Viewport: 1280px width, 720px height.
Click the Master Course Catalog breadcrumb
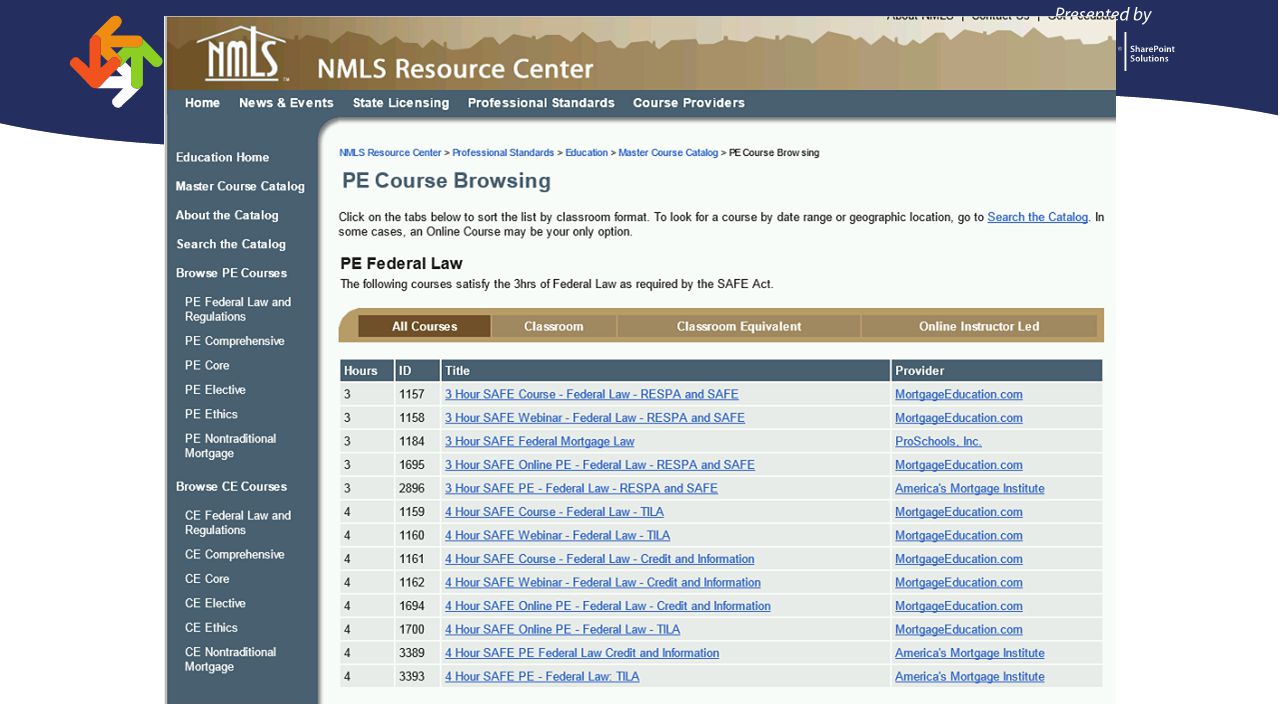click(668, 153)
